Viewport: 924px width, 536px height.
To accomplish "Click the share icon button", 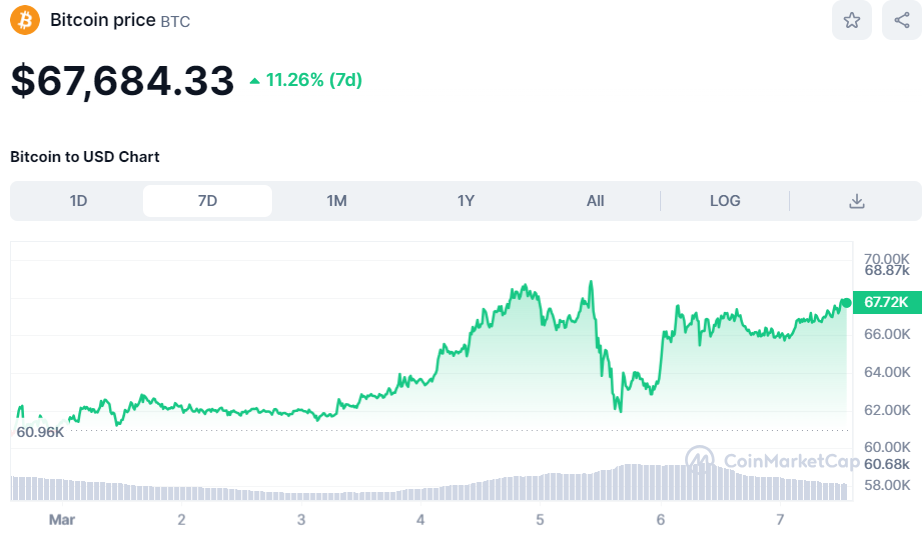I will [901, 20].
